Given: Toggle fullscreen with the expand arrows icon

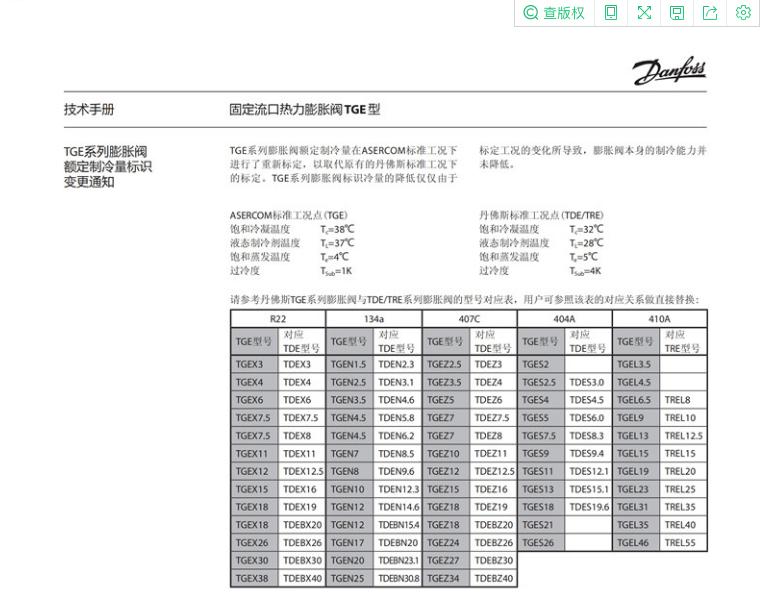Looking at the screenshot, I should click(x=644, y=13).
